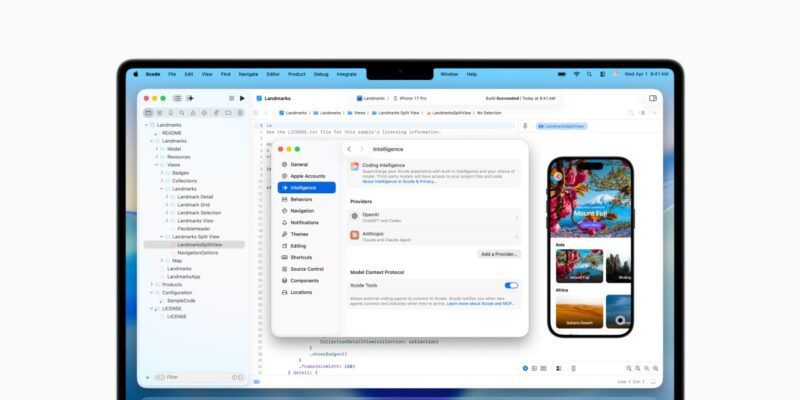Open the Navigate menu
800x400 pixels.
(248, 74)
